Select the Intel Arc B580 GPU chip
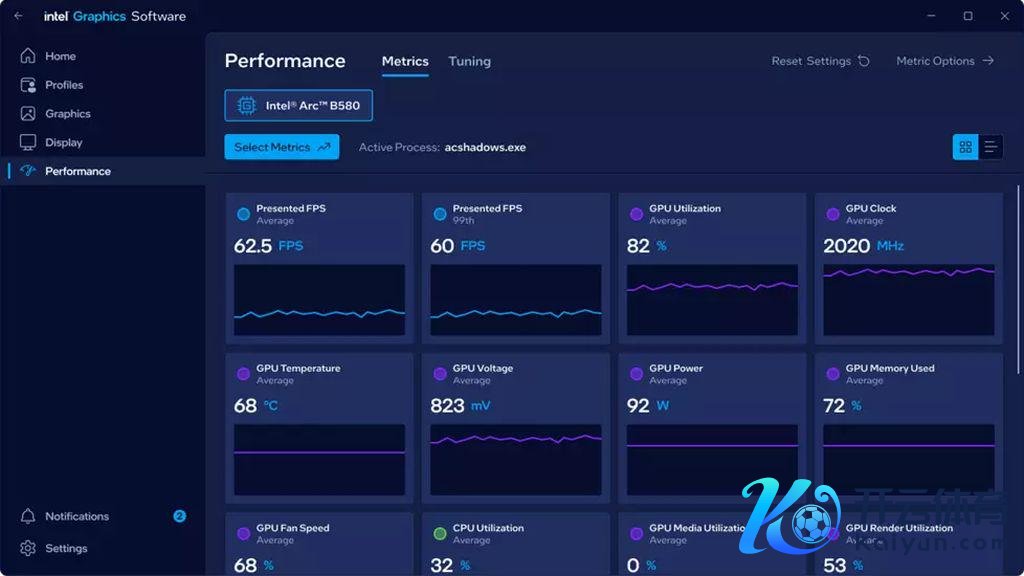 [298, 105]
